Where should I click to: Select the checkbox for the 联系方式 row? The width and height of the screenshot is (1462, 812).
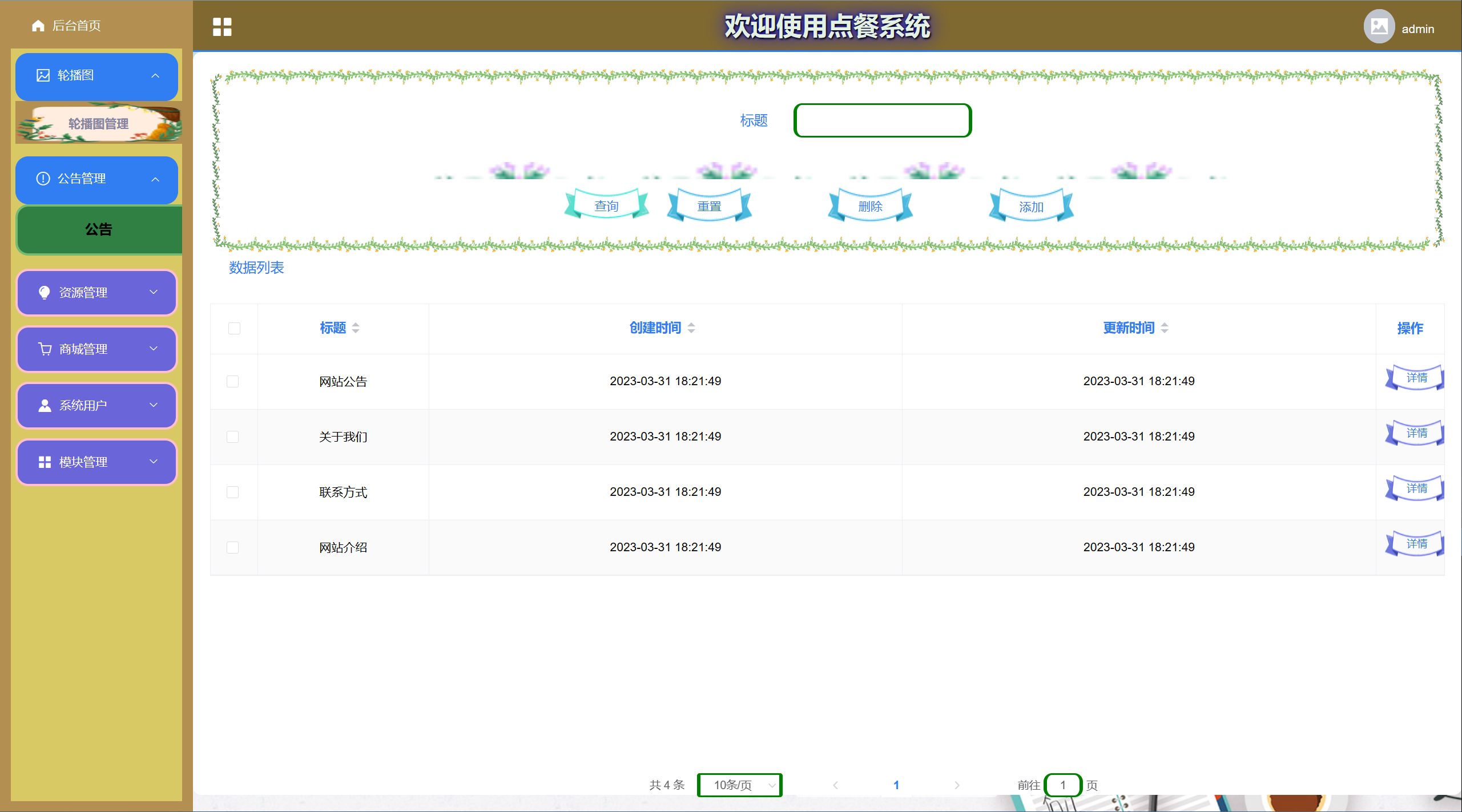(232, 492)
